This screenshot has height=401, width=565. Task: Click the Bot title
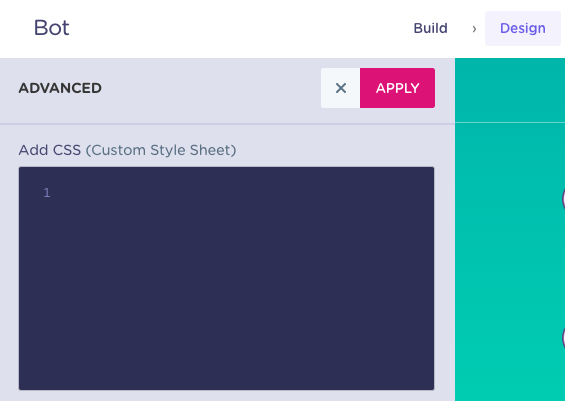(x=52, y=28)
